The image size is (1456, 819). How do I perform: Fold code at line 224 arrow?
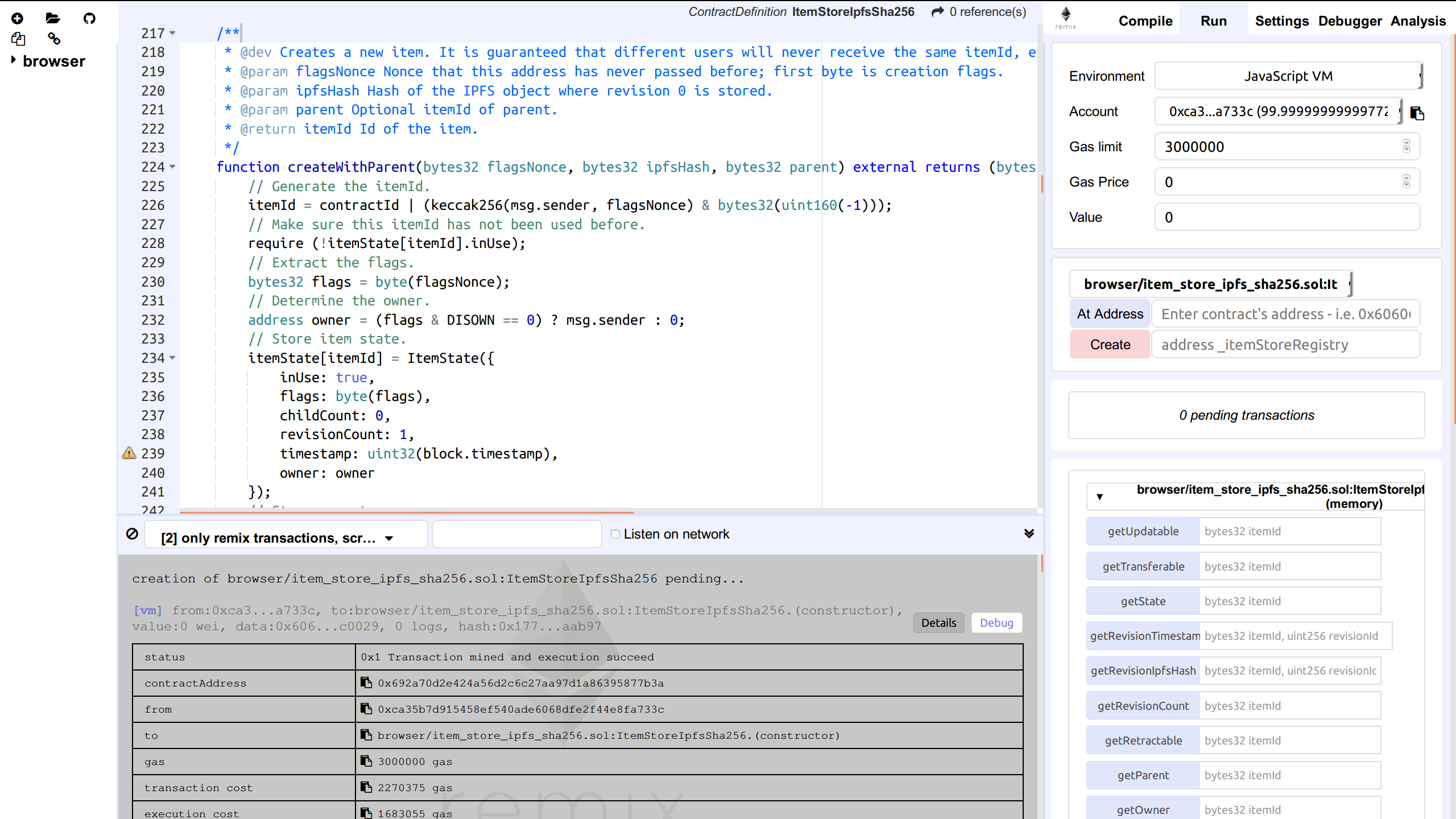coord(172,167)
